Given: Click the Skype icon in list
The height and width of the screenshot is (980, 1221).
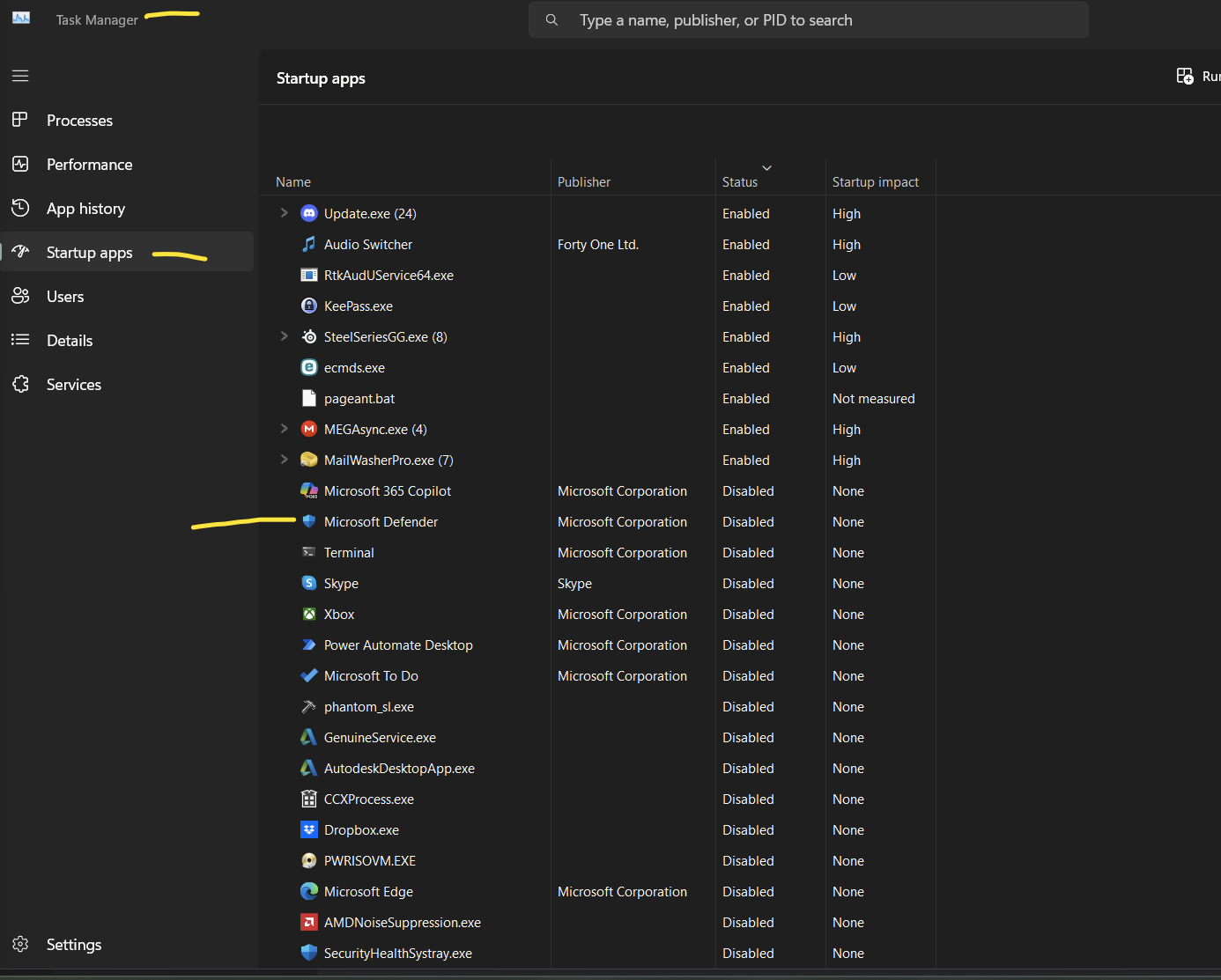Looking at the screenshot, I should click(x=309, y=583).
